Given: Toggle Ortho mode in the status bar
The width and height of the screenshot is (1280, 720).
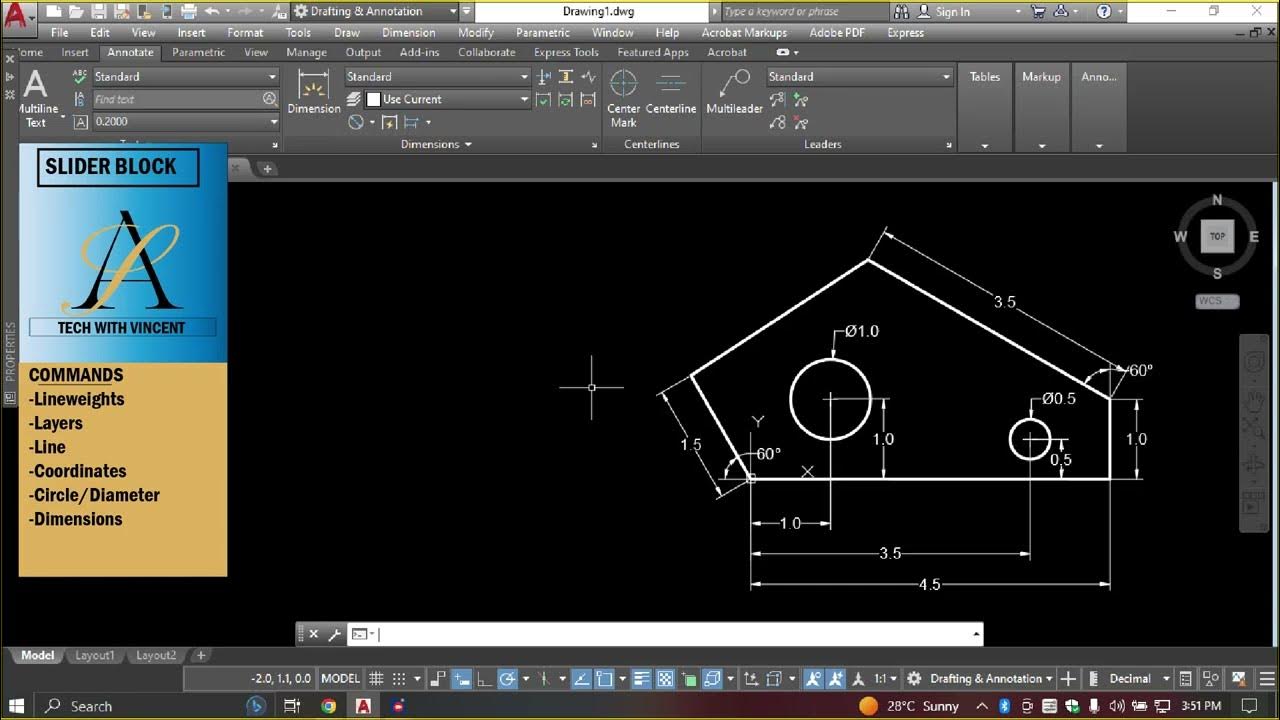Looking at the screenshot, I should pyautogui.click(x=483, y=678).
